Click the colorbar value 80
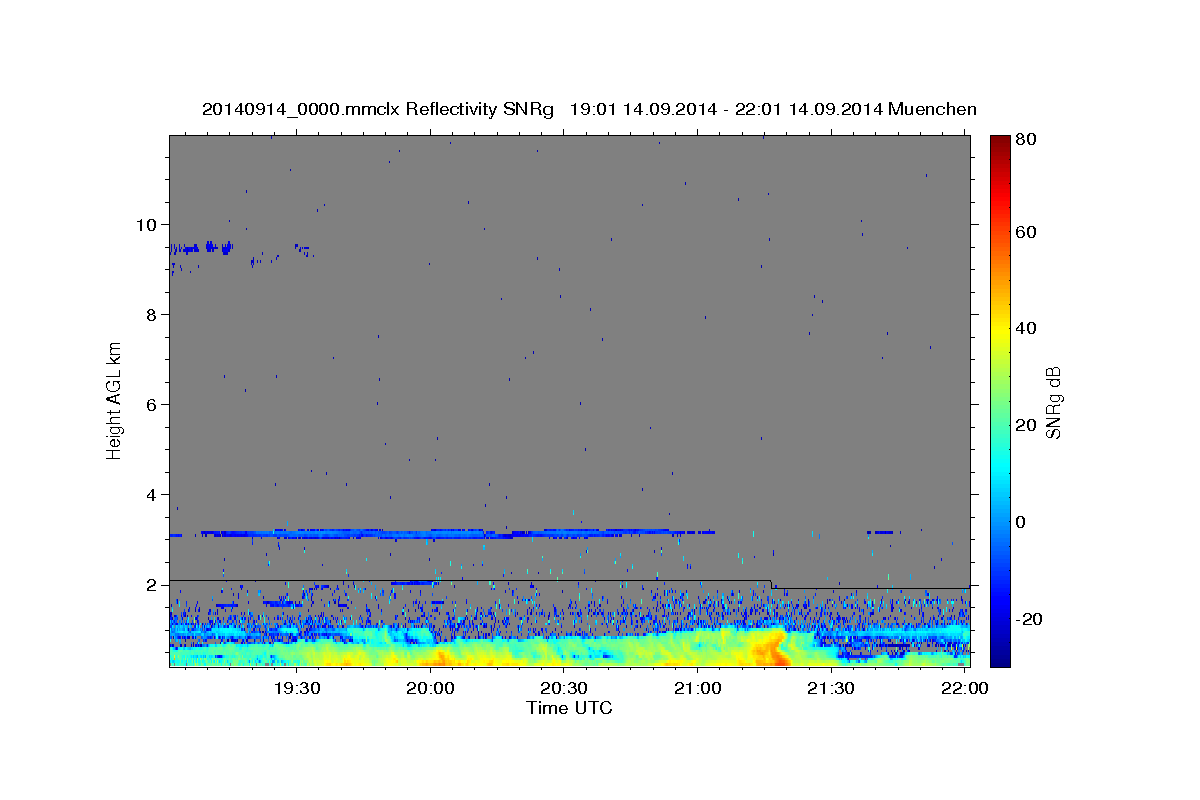 coord(1028,140)
